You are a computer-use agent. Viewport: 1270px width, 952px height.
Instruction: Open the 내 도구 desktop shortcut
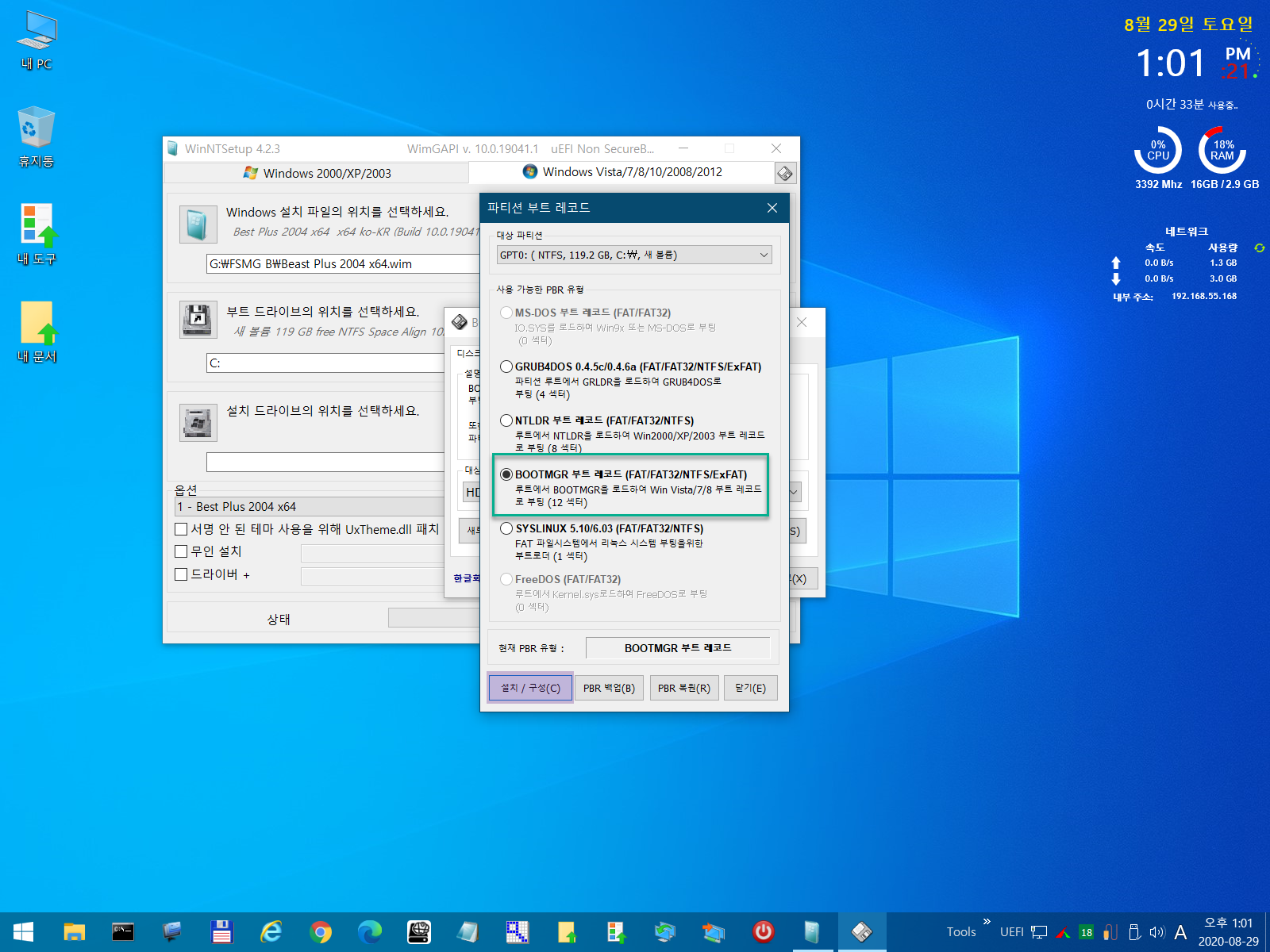tap(37, 234)
